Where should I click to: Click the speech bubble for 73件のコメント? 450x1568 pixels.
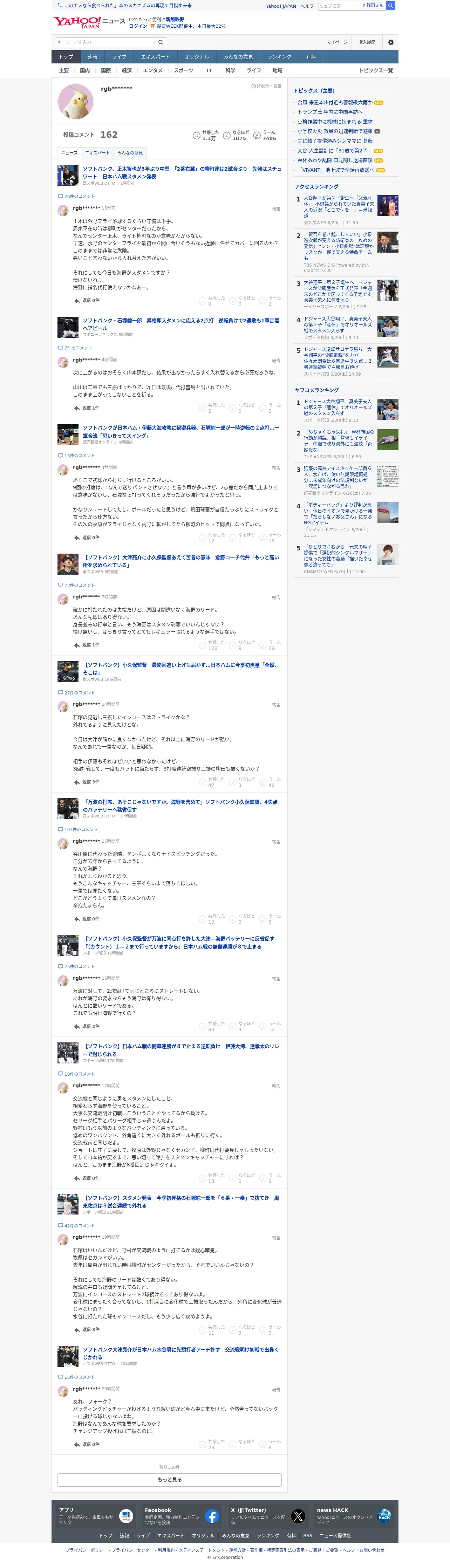coord(60,585)
